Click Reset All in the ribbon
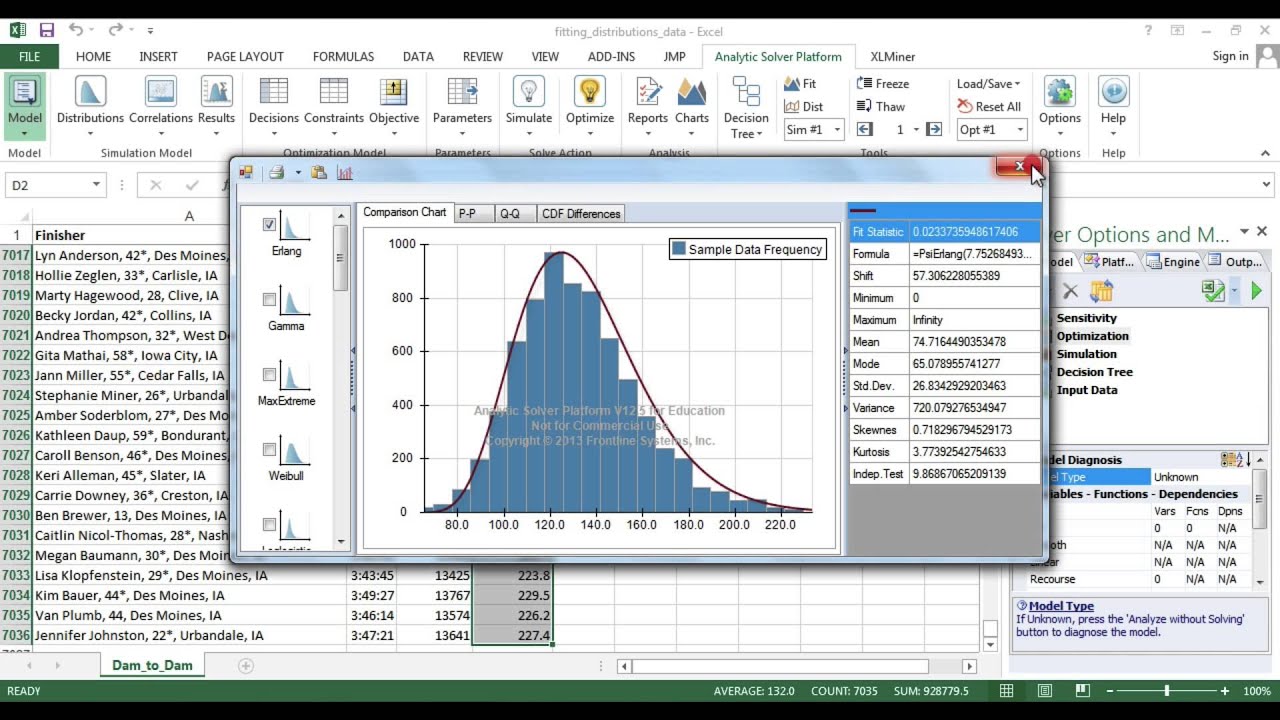 [989, 107]
